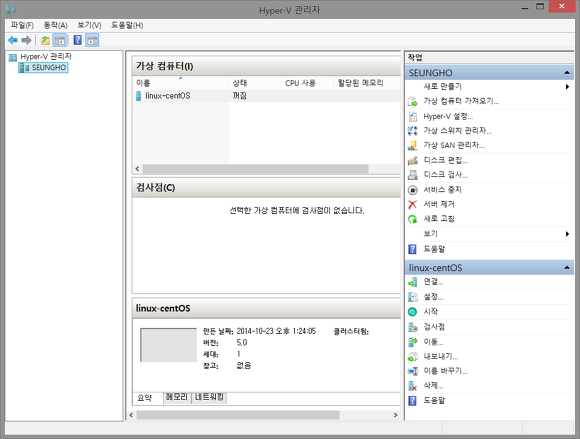Screen dimensions: 580x439
Task: Open 가상 컴퓨터 가져오기 import action
Action: click(461, 101)
